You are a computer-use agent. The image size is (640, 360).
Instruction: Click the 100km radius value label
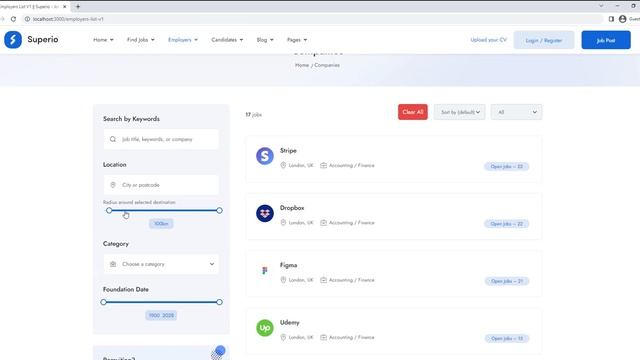point(161,224)
